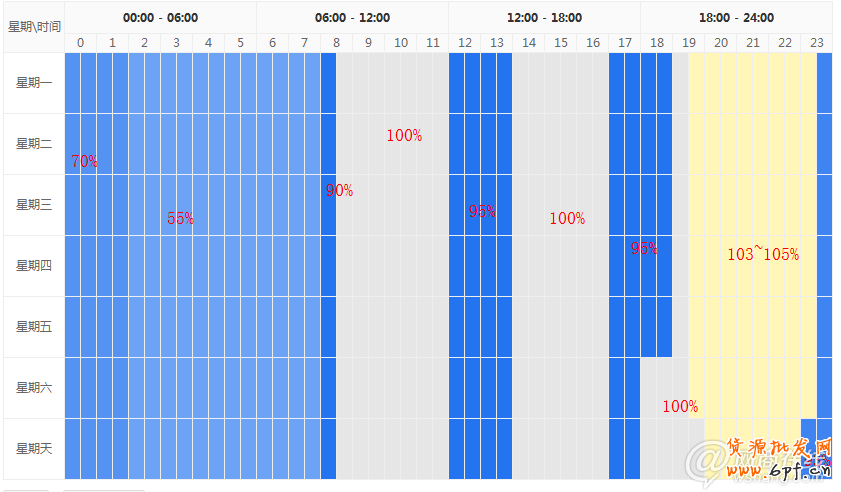
Task: Click the 星期六 row label
Action: tap(34, 387)
